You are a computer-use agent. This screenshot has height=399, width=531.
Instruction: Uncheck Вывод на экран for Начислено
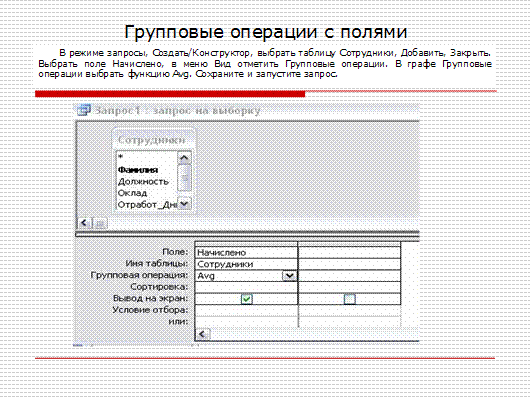[x=247, y=299]
